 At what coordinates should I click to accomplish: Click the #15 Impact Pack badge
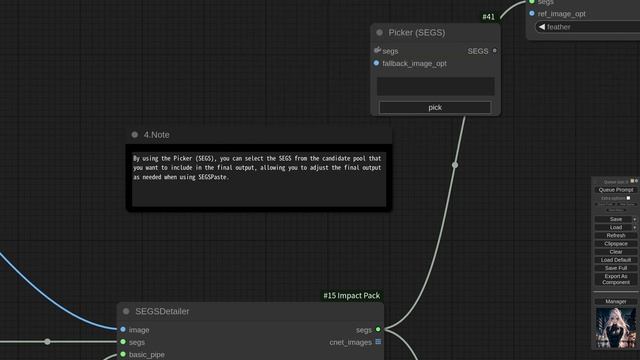pyautogui.click(x=351, y=296)
